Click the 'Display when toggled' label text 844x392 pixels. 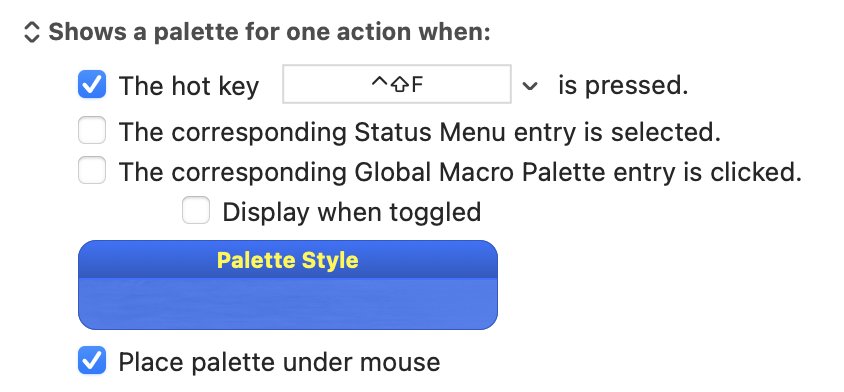pyautogui.click(x=351, y=212)
